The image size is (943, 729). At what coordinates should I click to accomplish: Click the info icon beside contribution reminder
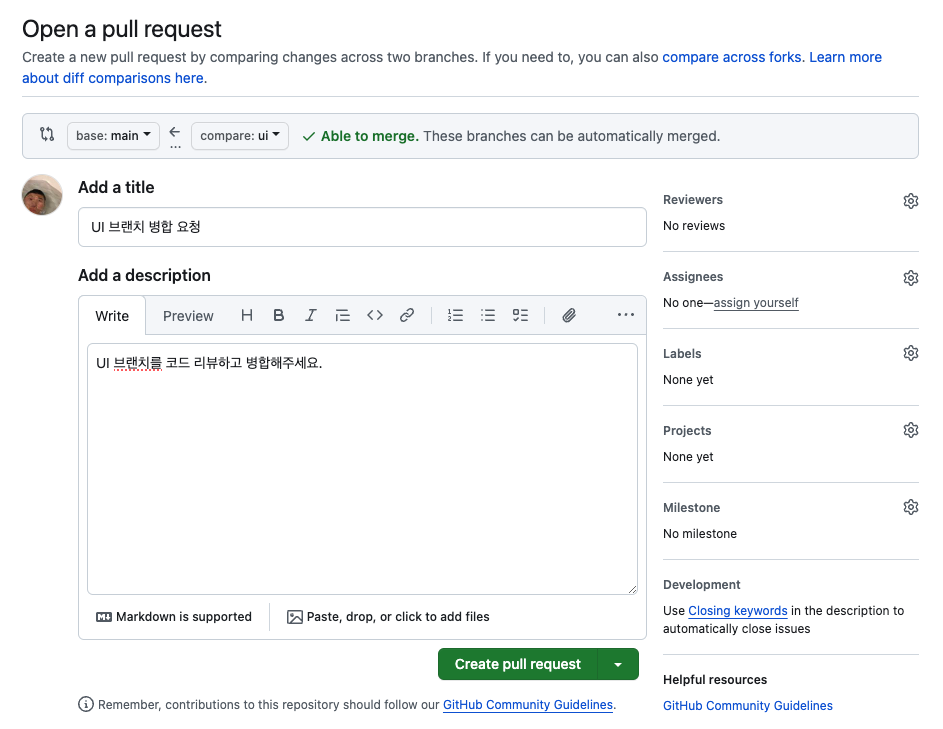point(86,704)
